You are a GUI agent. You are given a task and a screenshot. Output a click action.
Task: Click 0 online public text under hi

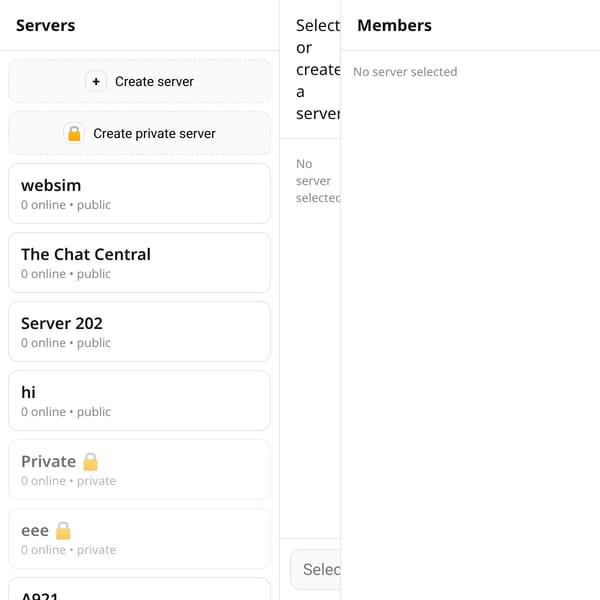(66, 412)
